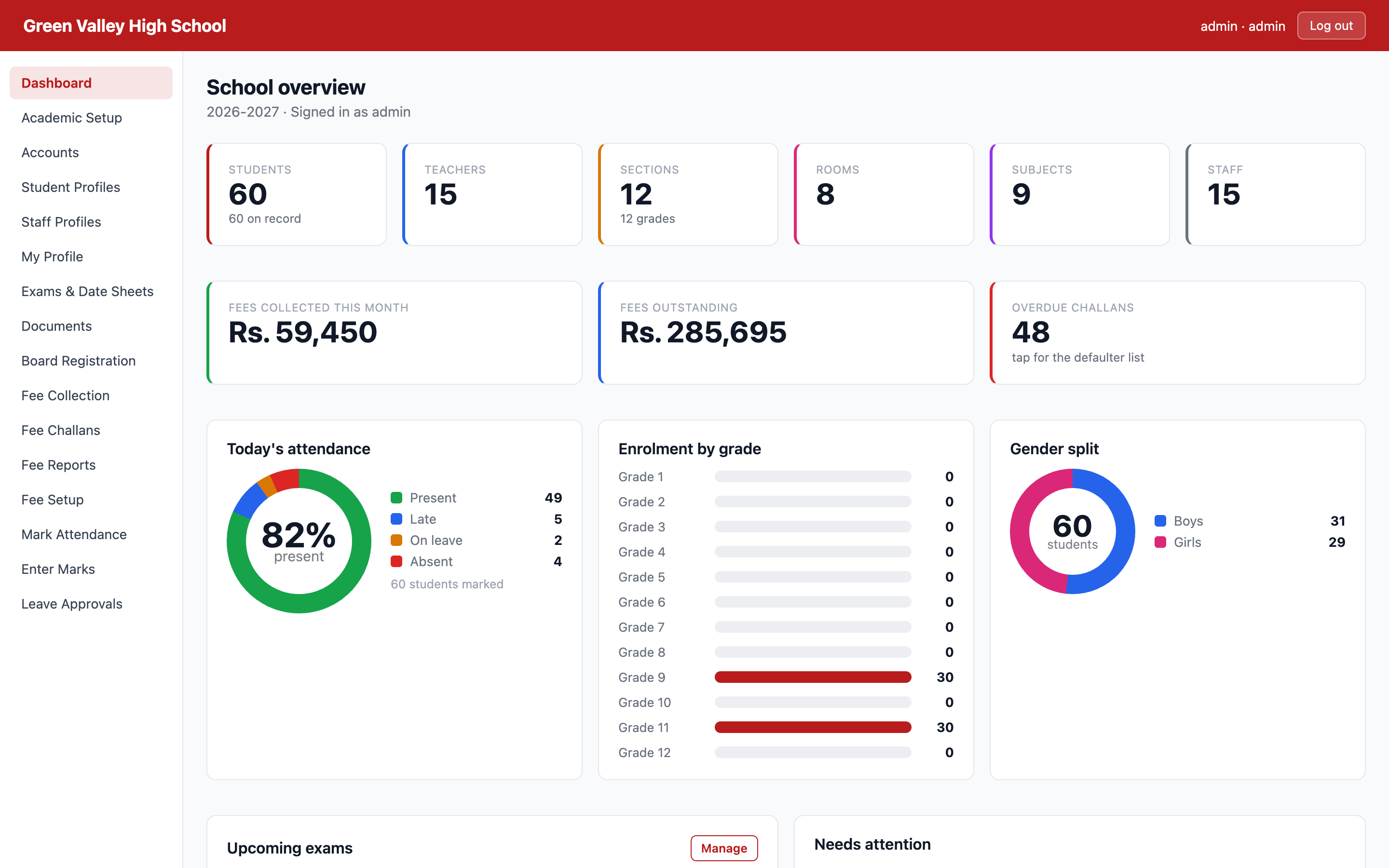Click the Late blue legend swatch
The height and width of the screenshot is (868, 1389).
tap(396, 519)
